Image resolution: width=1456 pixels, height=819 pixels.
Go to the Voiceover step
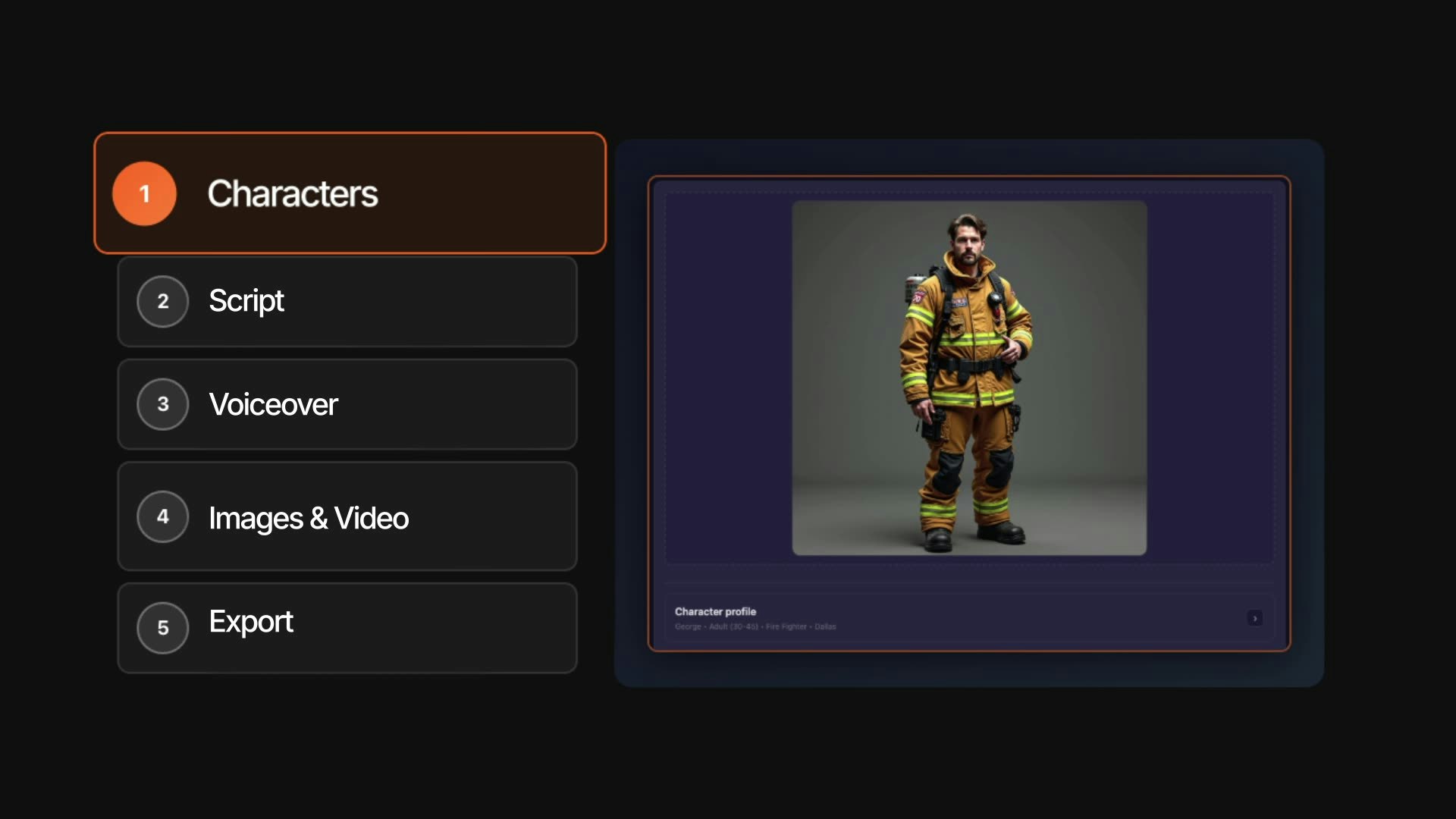click(x=273, y=404)
